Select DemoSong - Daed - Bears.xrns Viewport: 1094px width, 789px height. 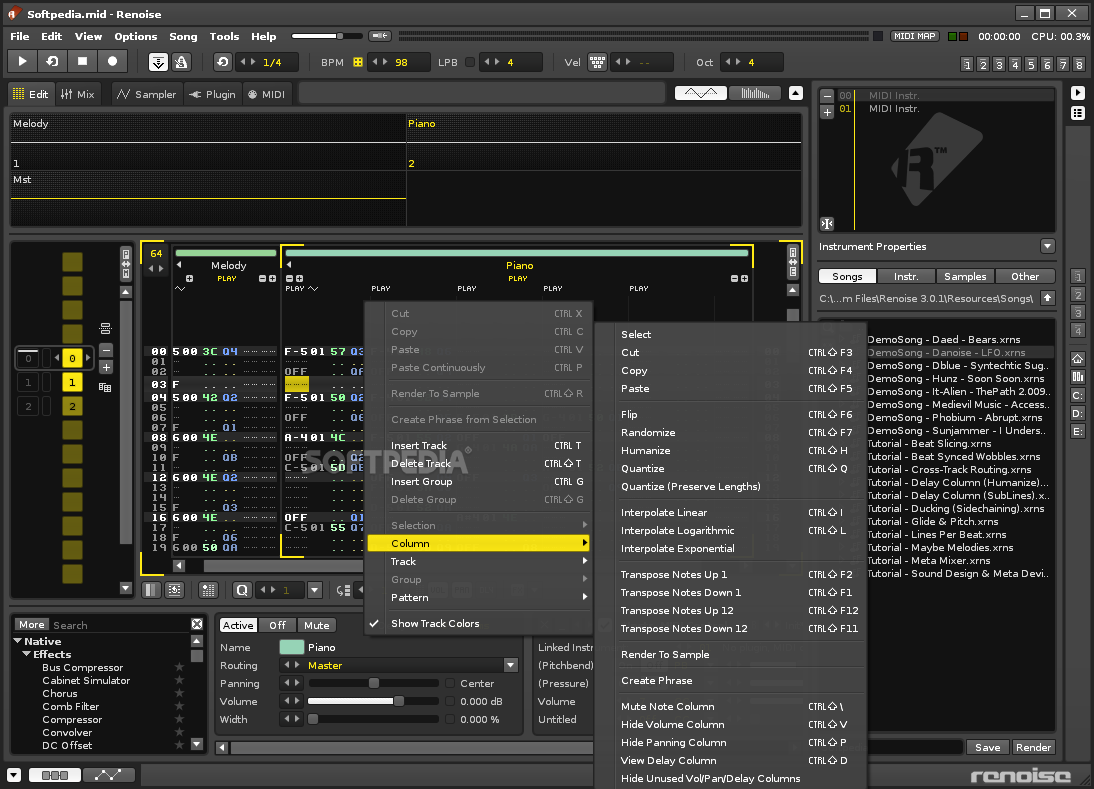point(943,339)
